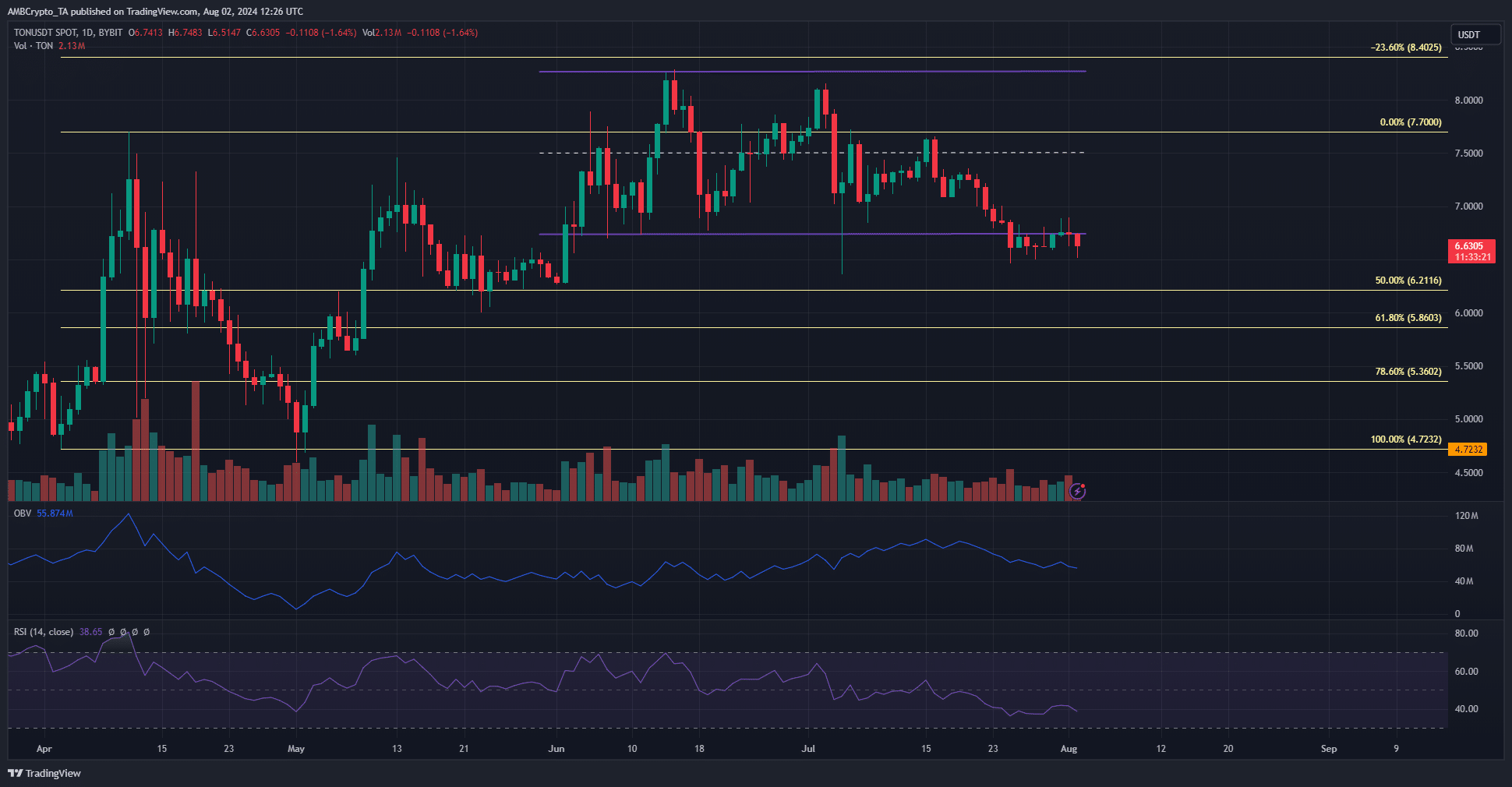Click the TradingView logo at bottom left
Viewport: 1512px width, 787px height.
(44, 773)
